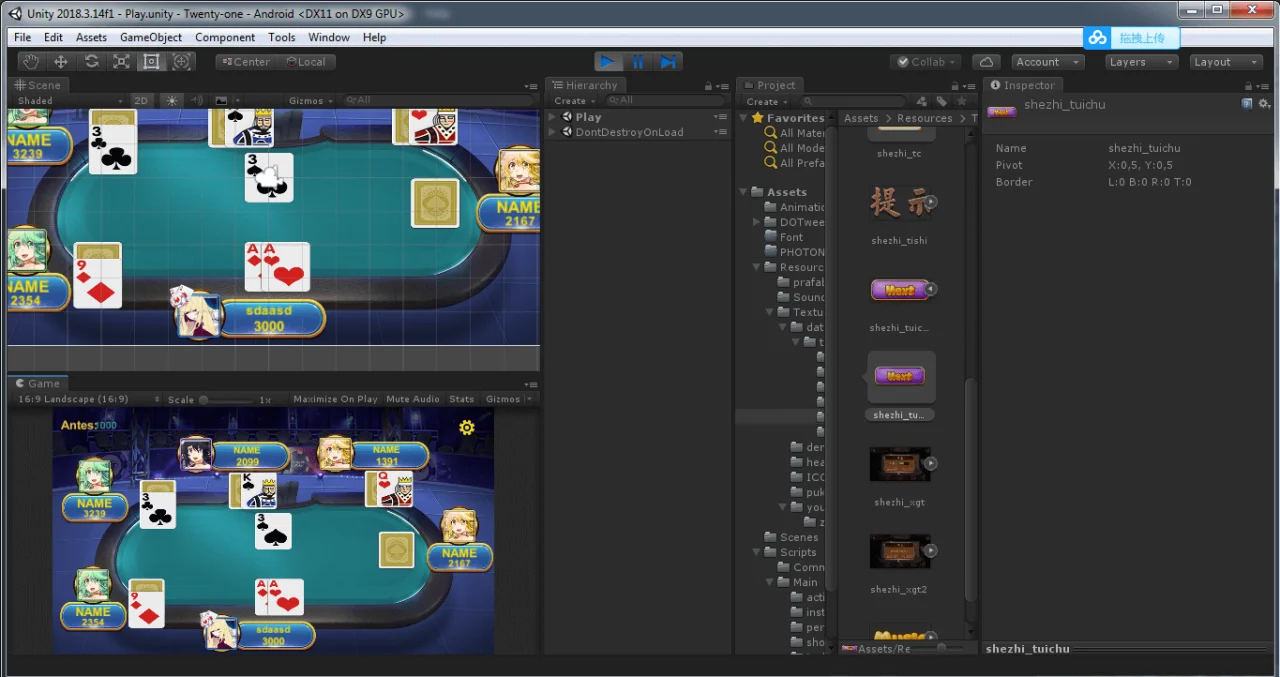
Task: Open the Account dropdown
Action: tap(1048, 62)
